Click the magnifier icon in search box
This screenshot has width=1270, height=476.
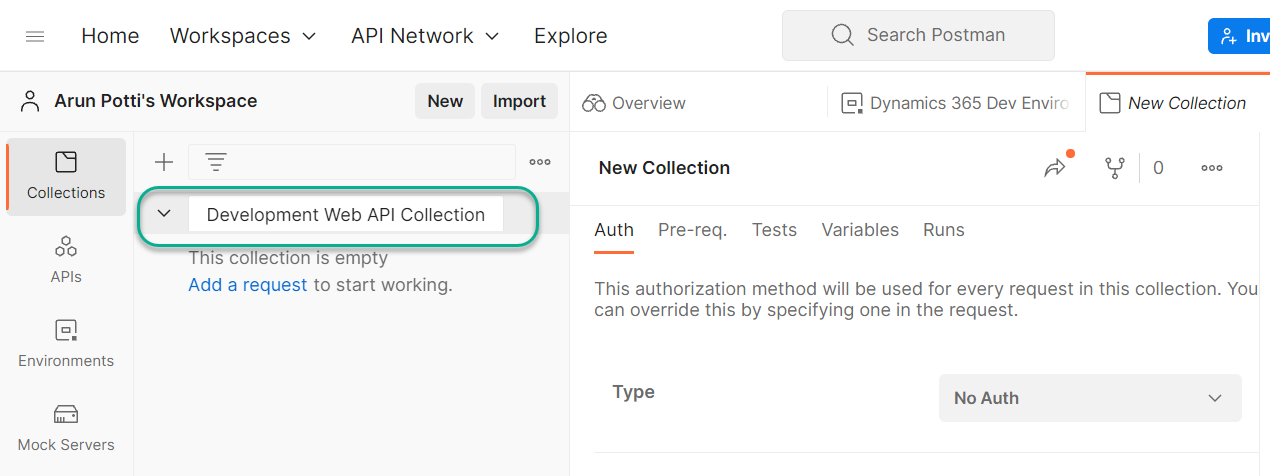(842, 35)
